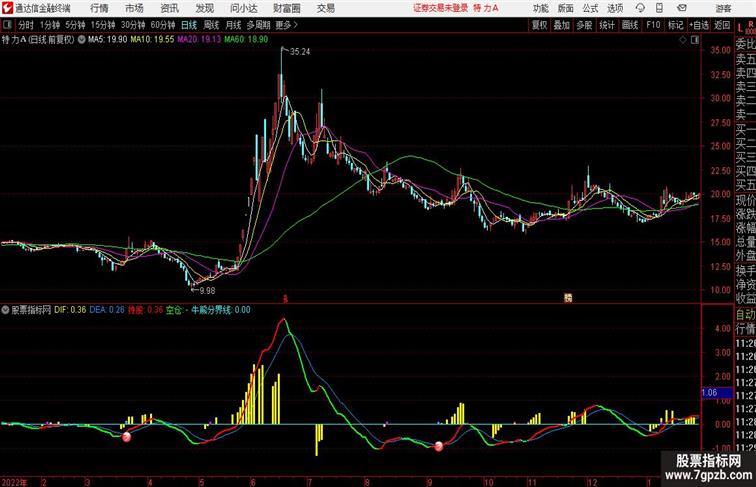This screenshot has width=756, height=487.
Task: Open the 发现 menu
Action: click(x=204, y=8)
